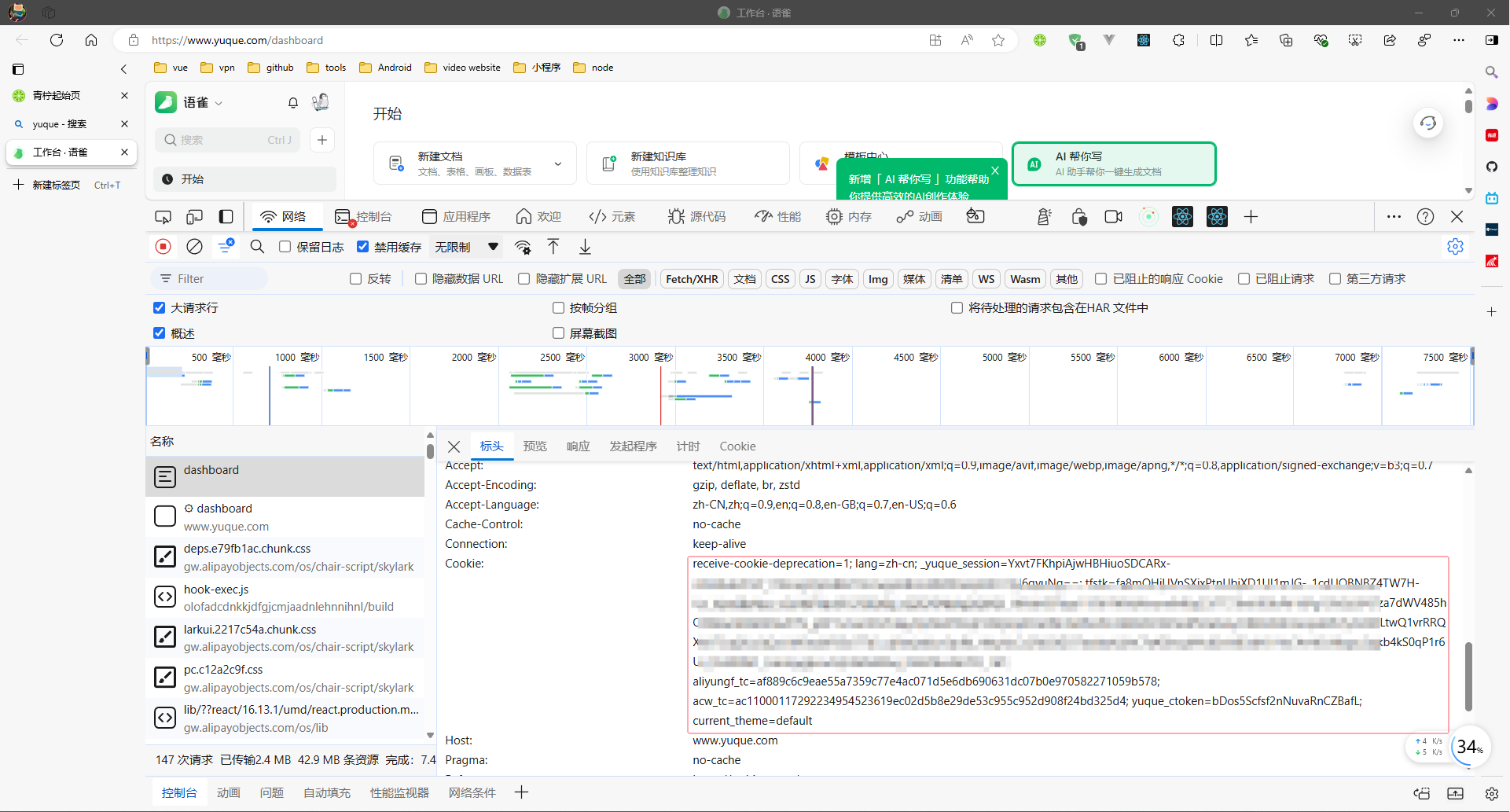The image size is (1510, 812).
Task: Uncheck the 禁用缓存 checkbox
Action: tap(363, 247)
